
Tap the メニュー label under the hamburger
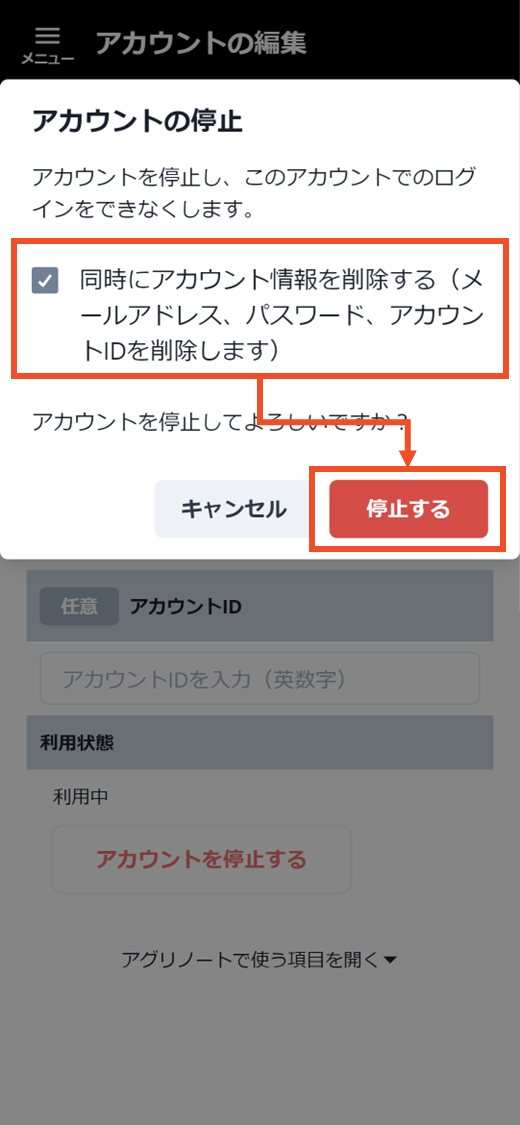(x=47, y=59)
